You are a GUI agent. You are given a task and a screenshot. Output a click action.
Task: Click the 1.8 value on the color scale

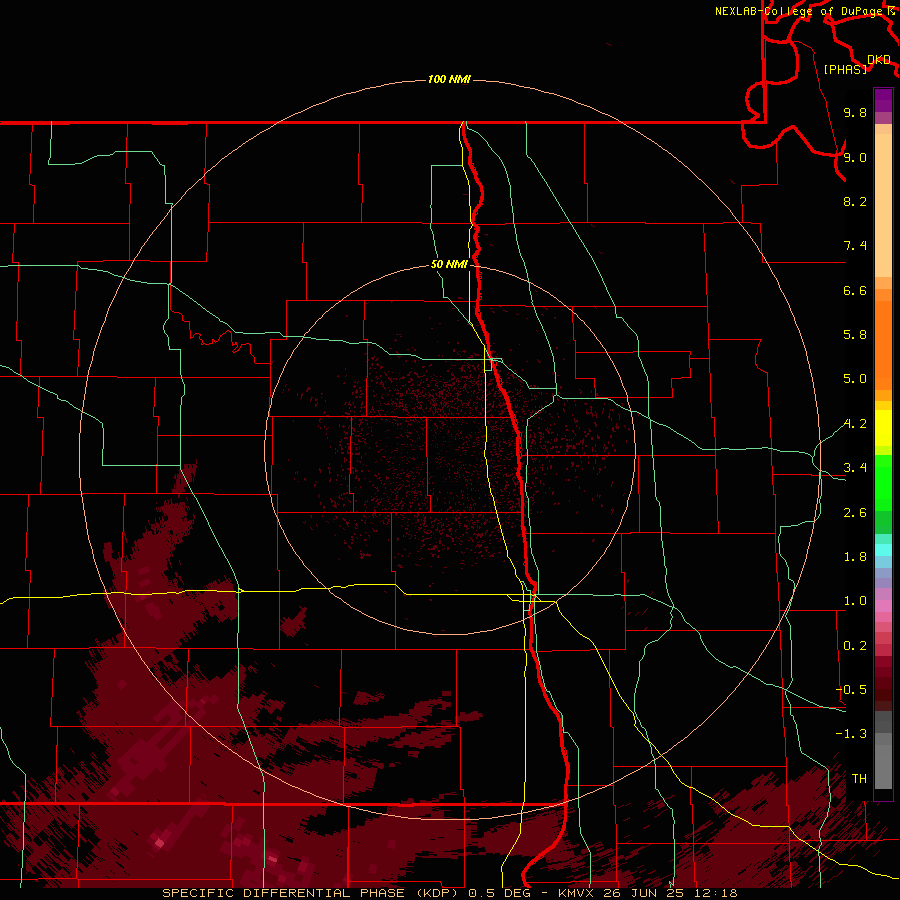tap(855, 557)
